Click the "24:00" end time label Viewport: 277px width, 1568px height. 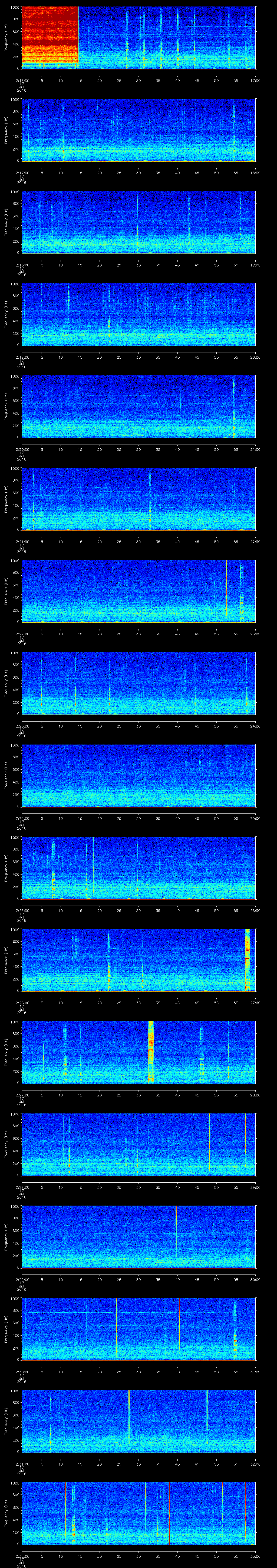pyautogui.click(x=255, y=726)
